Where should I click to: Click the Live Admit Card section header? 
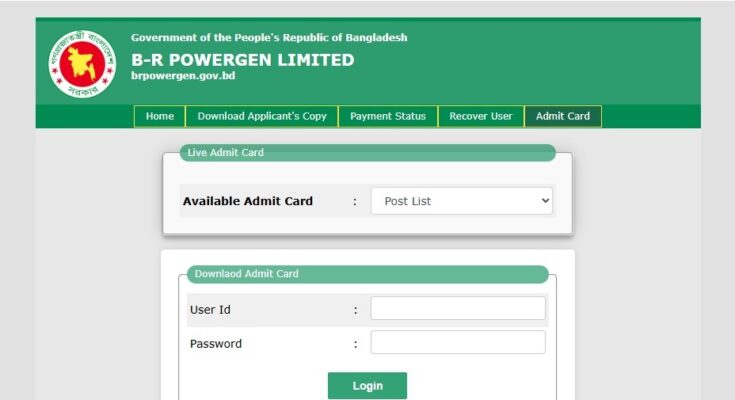click(225, 152)
